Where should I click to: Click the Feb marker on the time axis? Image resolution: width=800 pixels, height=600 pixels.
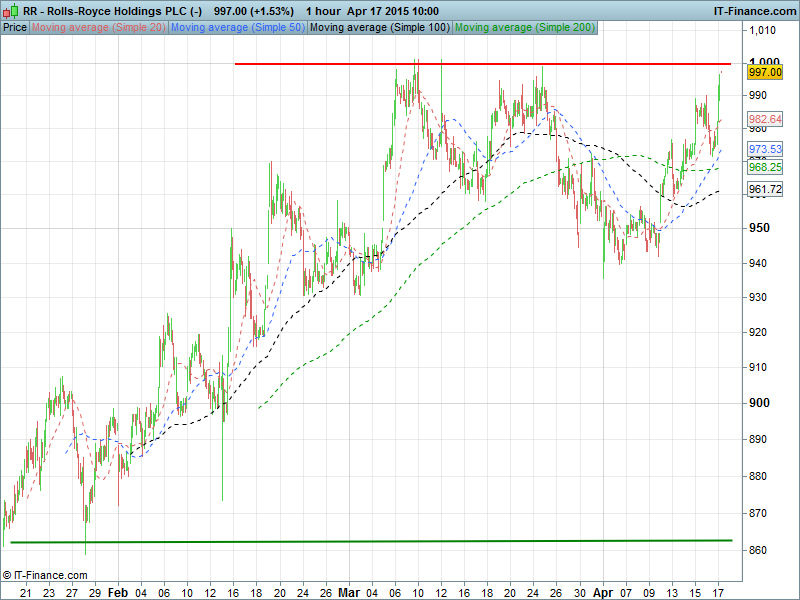tap(117, 592)
